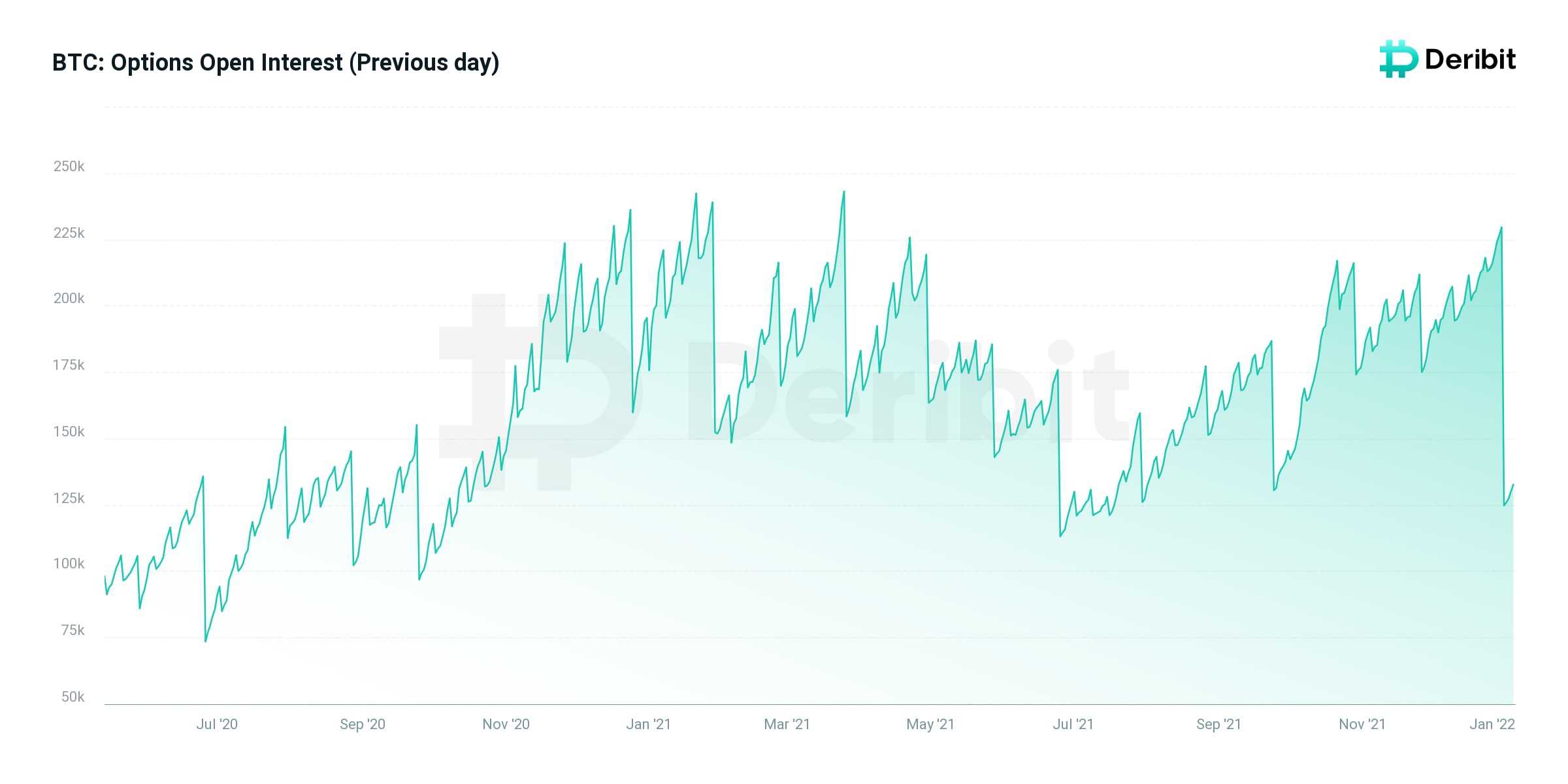Click the 175k y-axis label
1568x784 pixels.
click(69, 365)
